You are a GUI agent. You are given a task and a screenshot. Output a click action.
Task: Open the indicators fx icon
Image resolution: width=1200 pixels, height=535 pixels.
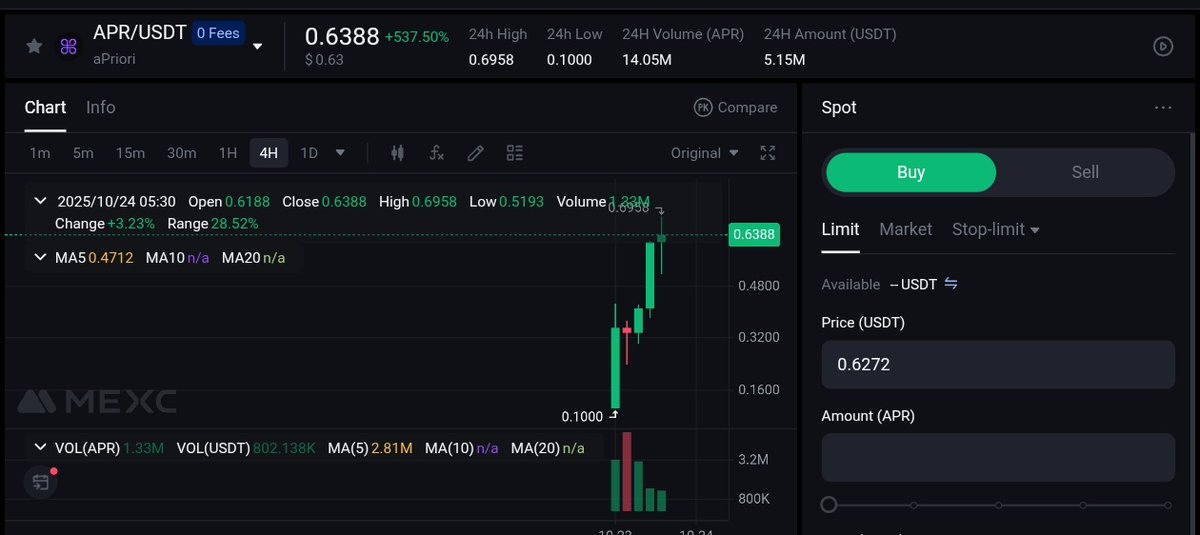tap(436, 153)
